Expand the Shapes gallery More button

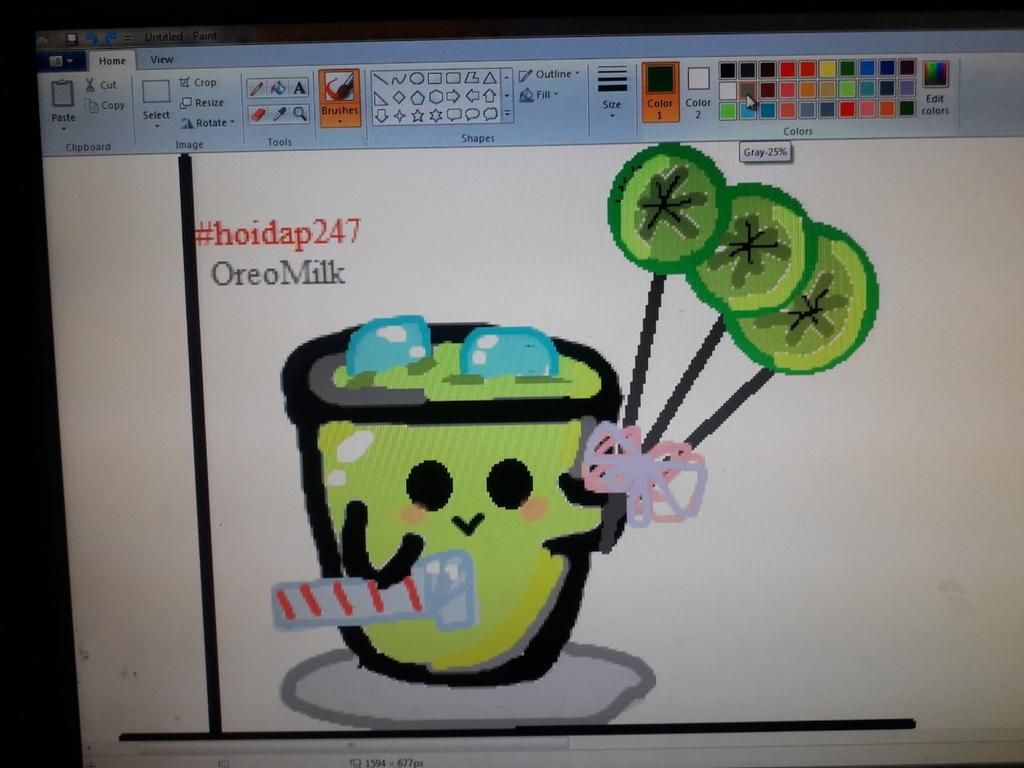(507, 114)
